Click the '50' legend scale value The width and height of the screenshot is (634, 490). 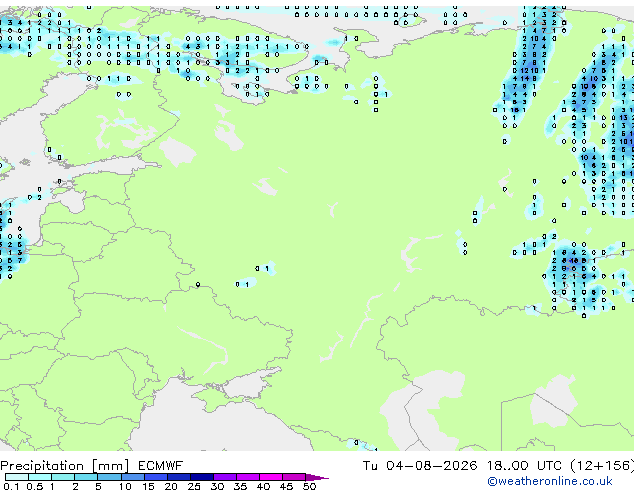click(309, 486)
